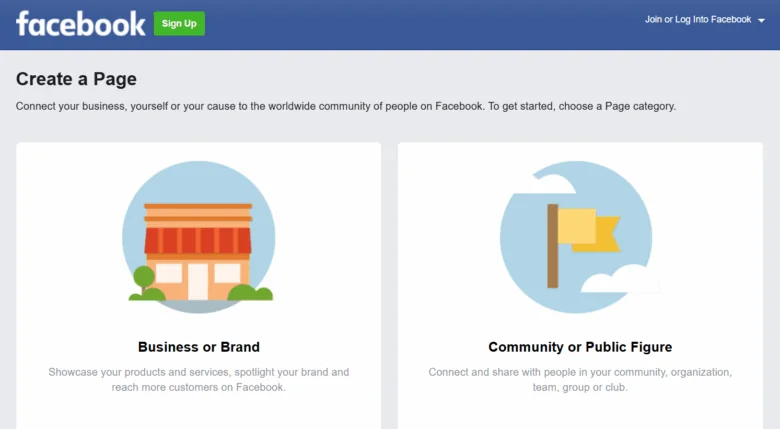Viewport: 780px width, 429px height.
Task: Choose the Community or Public Figure heading
Action: pos(580,347)
